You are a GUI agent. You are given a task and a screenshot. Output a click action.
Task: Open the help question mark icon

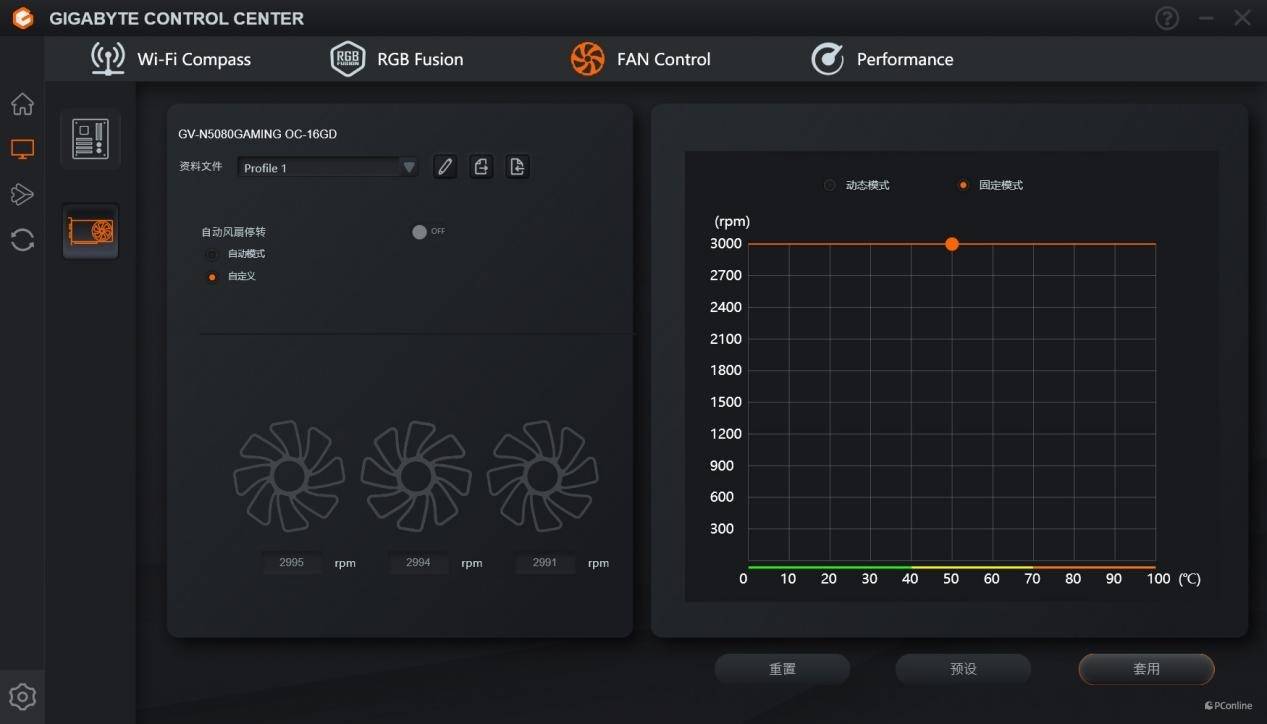[1167, 18]
